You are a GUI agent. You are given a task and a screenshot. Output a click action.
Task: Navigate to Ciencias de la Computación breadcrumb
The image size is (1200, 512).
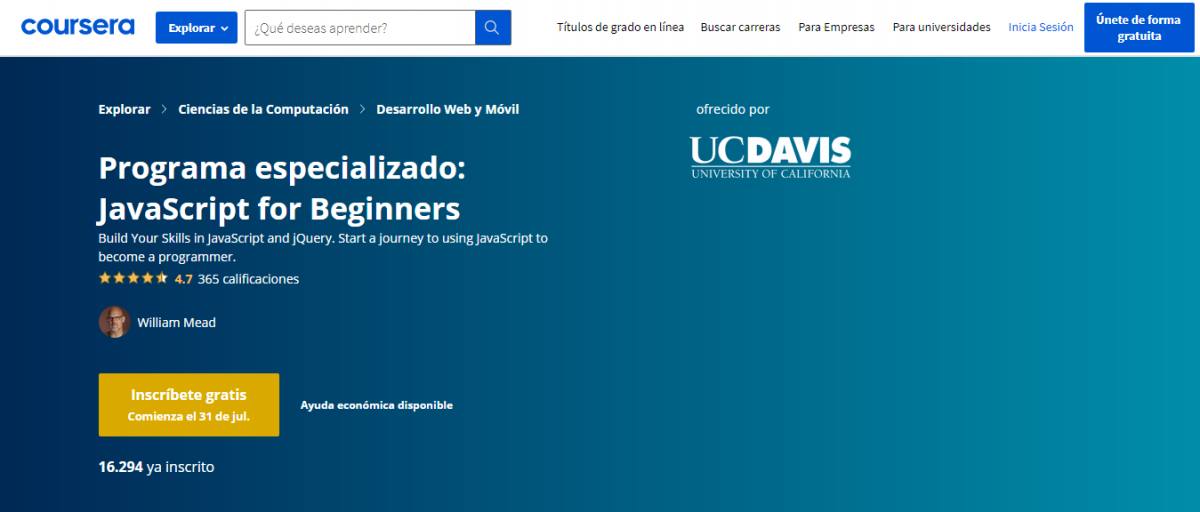point(263,110)
